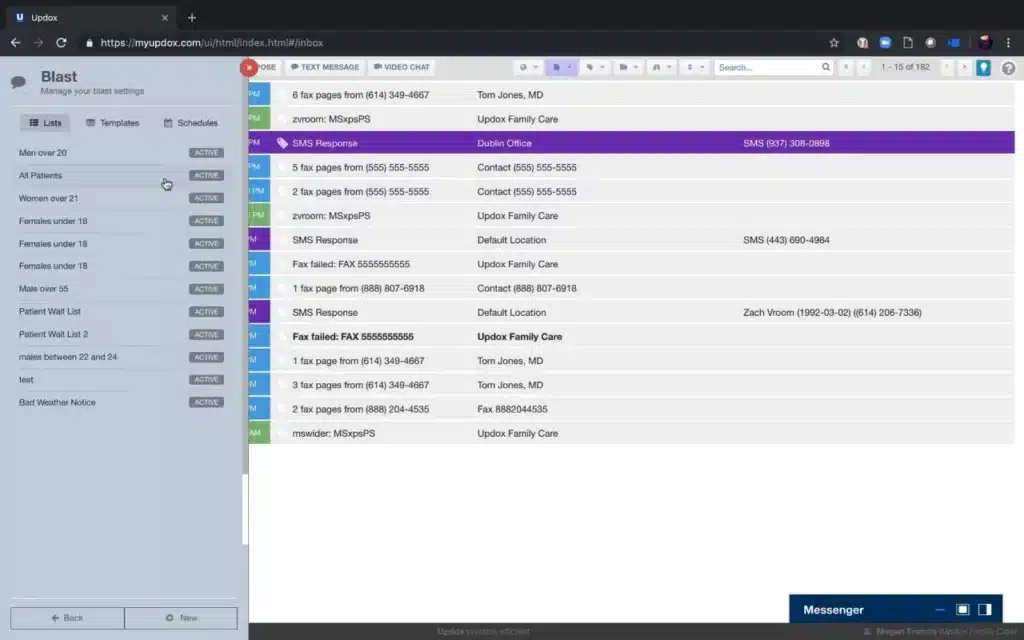Go to next page of inbox
1024x640 pixels.
pos(947,67)
